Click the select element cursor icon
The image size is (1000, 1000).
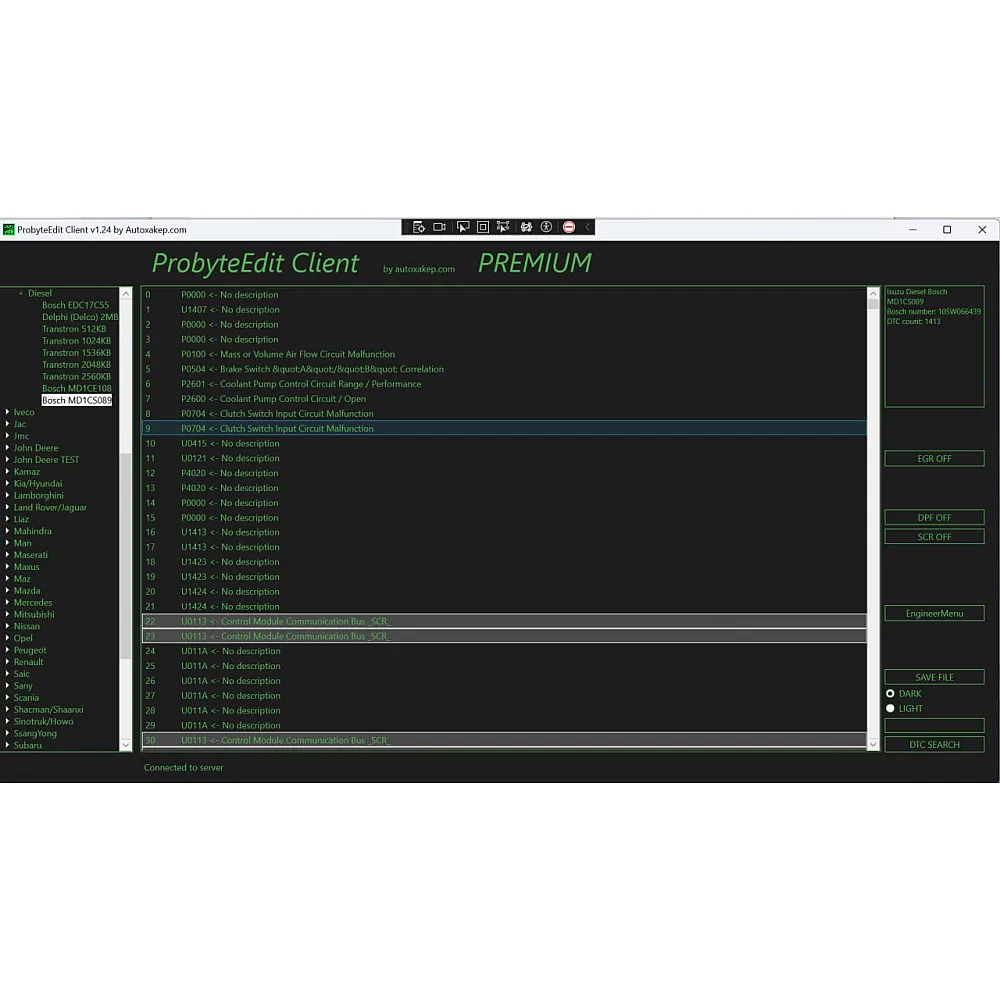pyautogui.click(x=462, y=227)
